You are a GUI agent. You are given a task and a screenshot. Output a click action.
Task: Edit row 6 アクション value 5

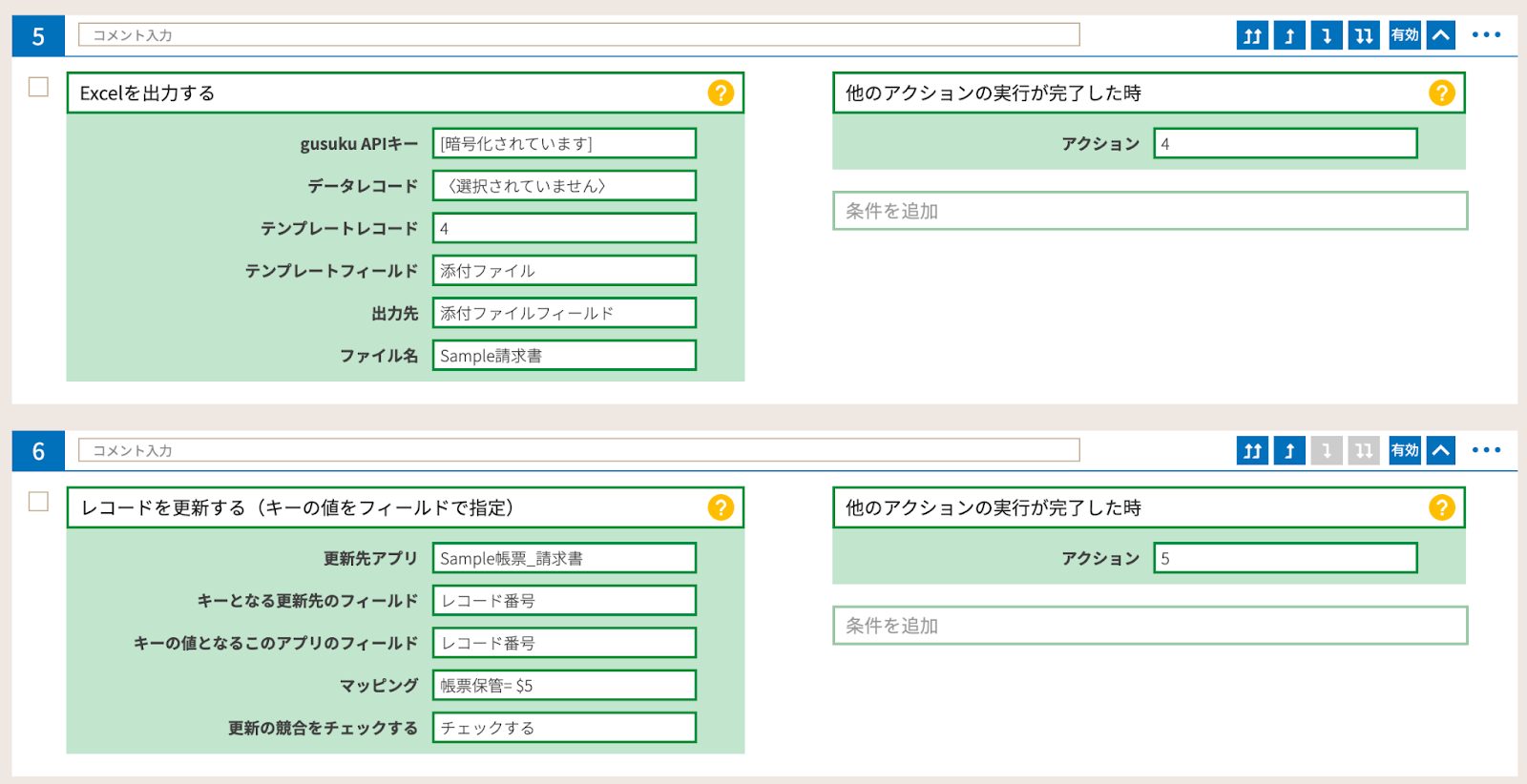click(x=1286, y=558)
